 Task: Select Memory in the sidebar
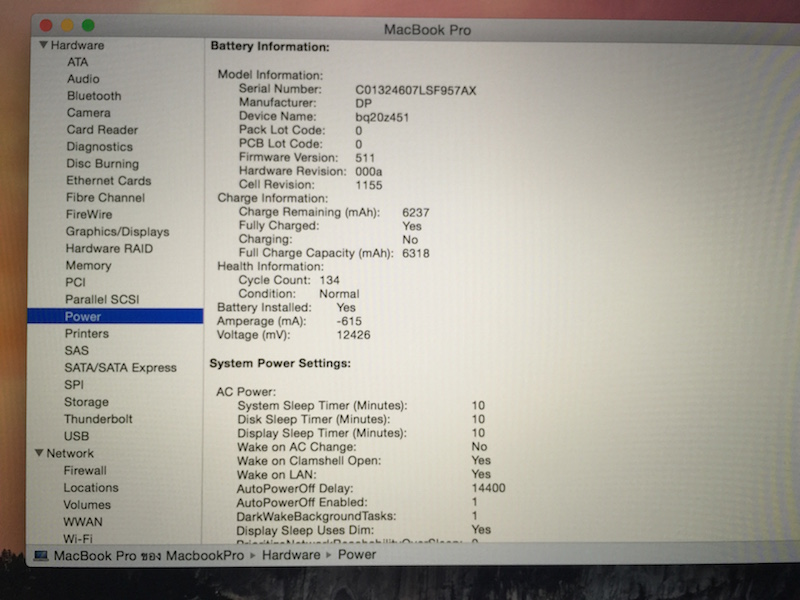tap(88, 265)
